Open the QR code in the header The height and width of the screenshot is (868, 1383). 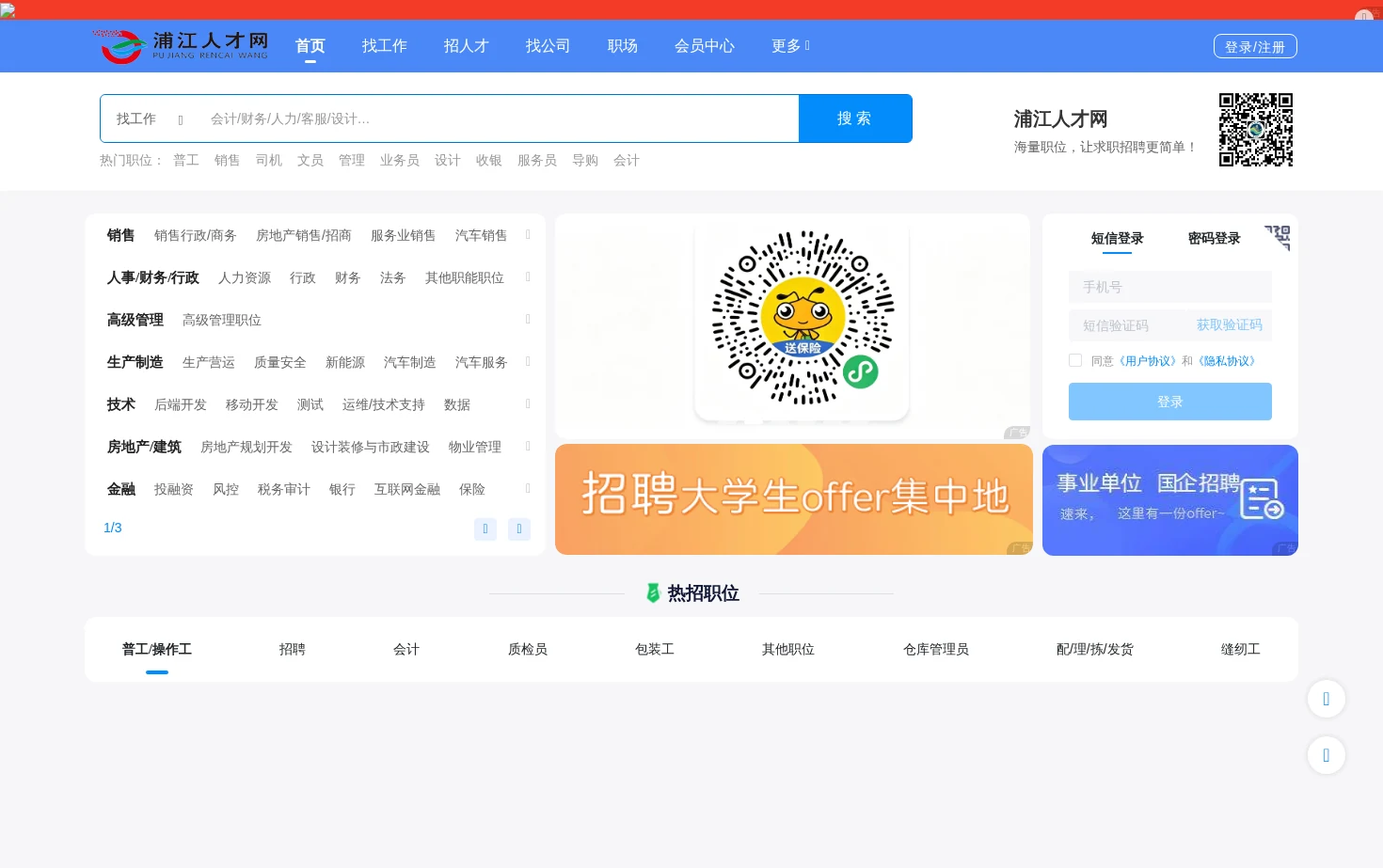(1256, 130)
